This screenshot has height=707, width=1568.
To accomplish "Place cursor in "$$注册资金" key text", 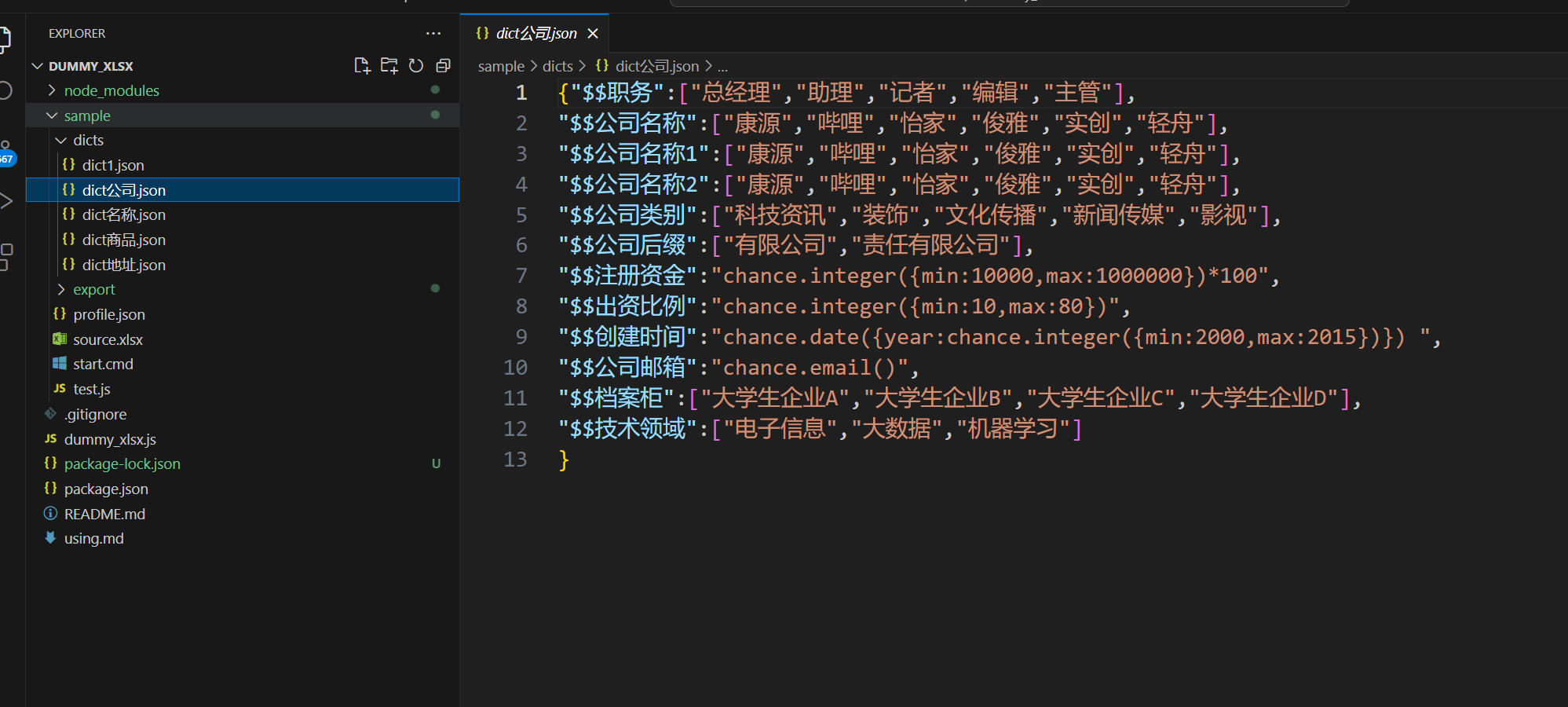I will pos(628,276).
